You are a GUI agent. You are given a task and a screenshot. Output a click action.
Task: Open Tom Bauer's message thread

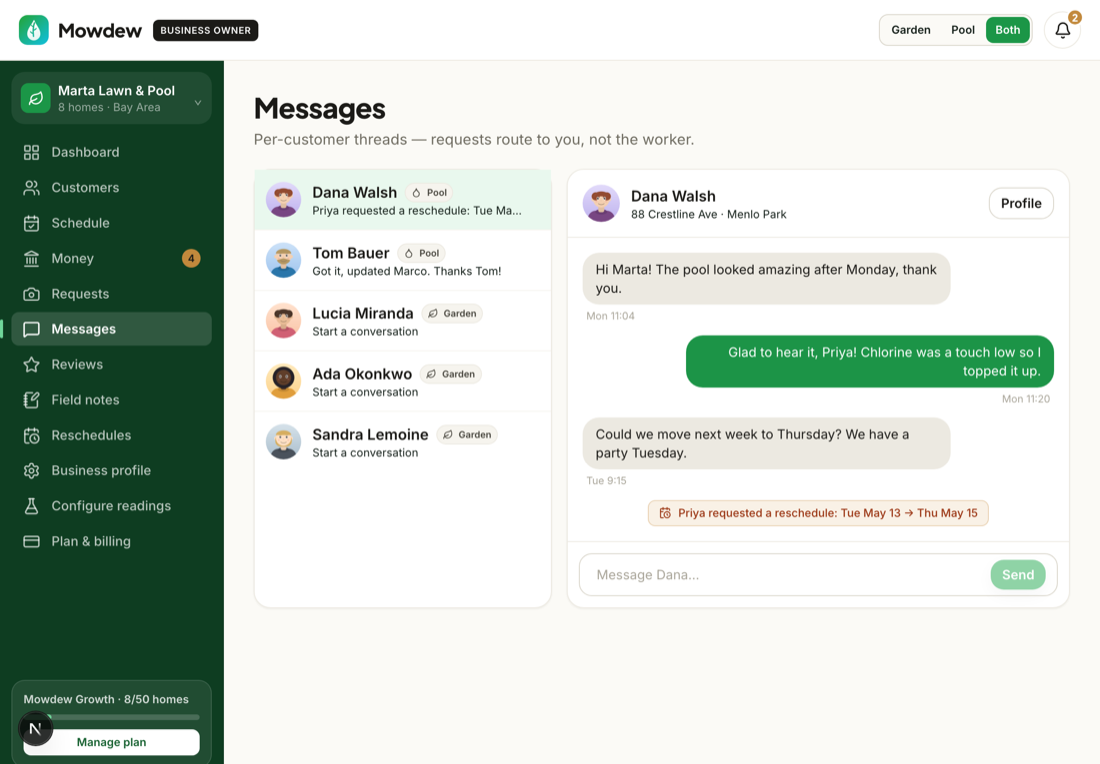403,260
